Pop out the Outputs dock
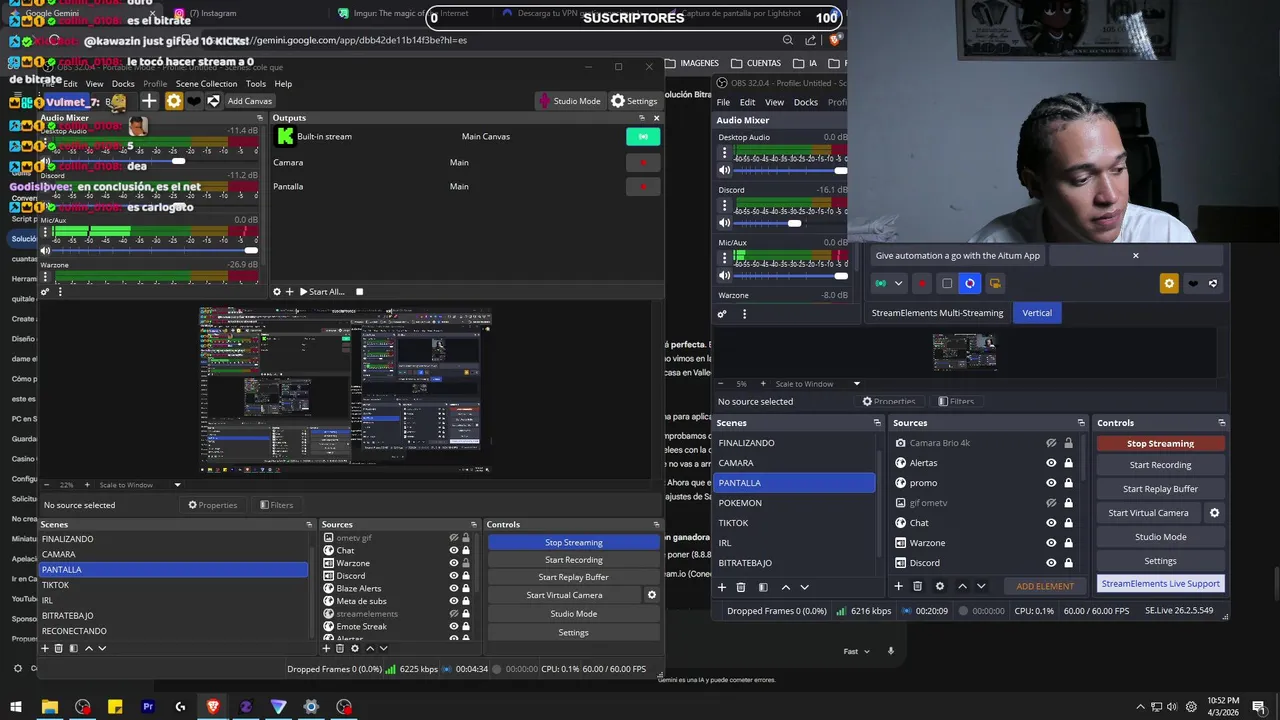1280x720 pixels. click(x=643, y=118)
